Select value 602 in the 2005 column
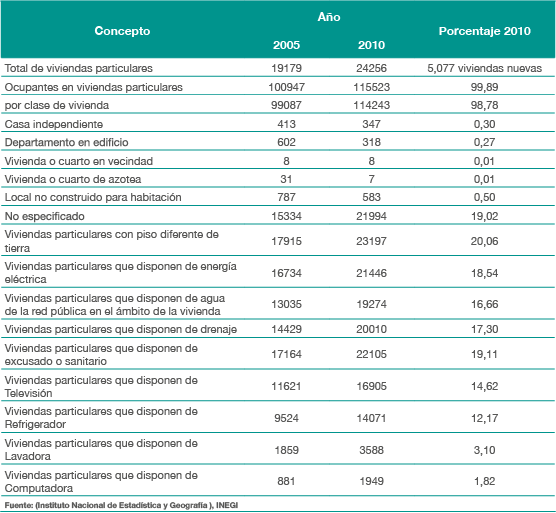Viewport: 556px width, 513px height. (286, 142)
